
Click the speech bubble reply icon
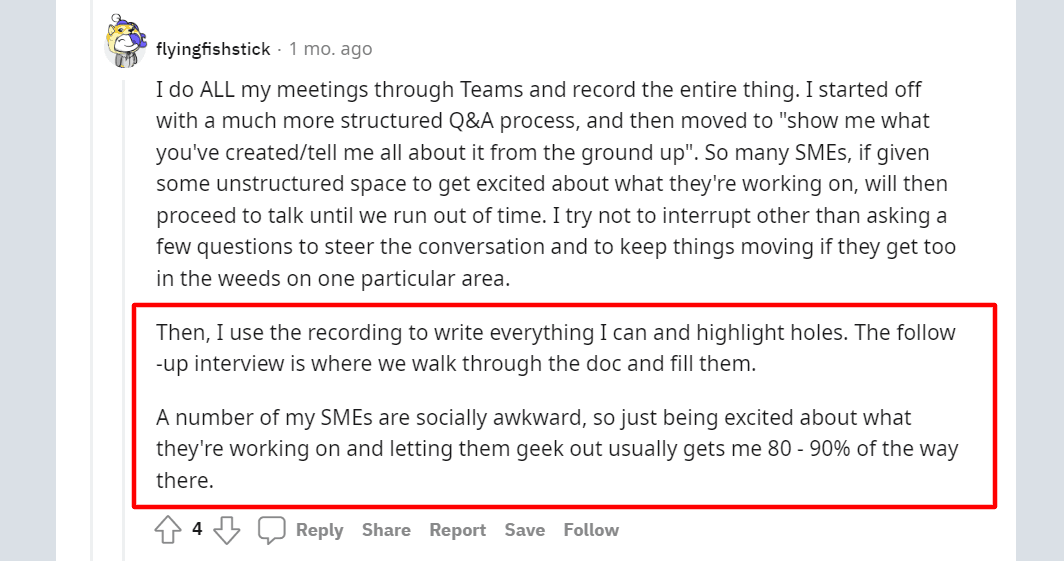coord(272,530)
